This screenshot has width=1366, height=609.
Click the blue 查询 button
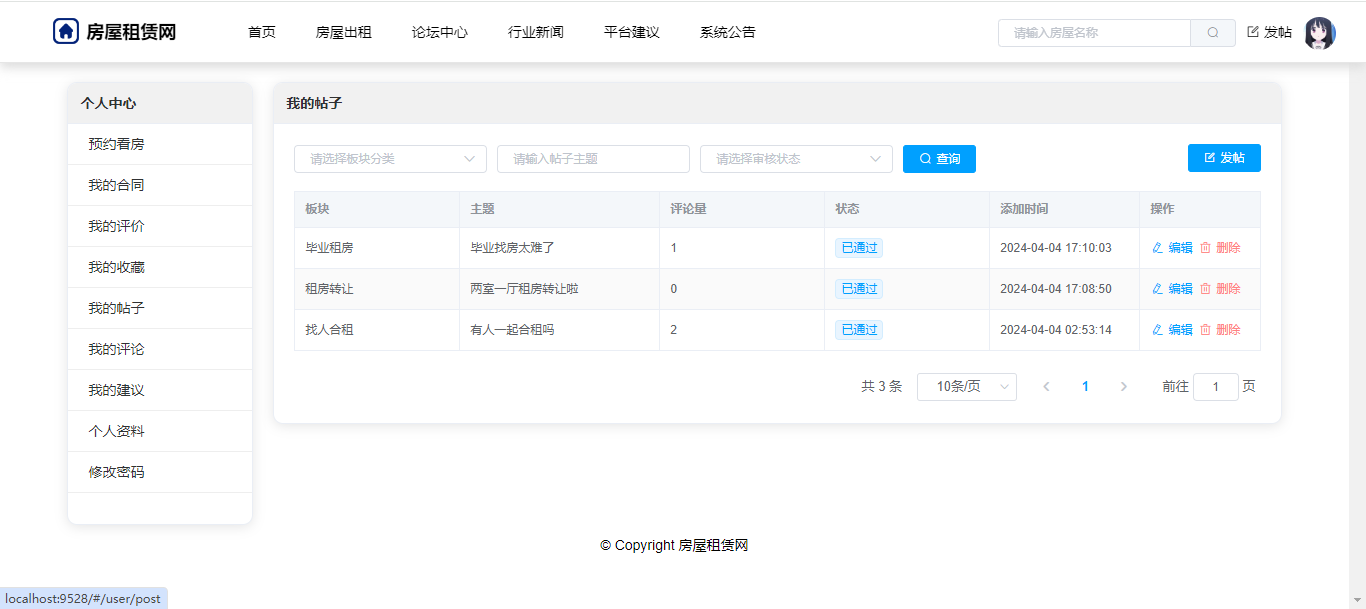pos(939,159)
